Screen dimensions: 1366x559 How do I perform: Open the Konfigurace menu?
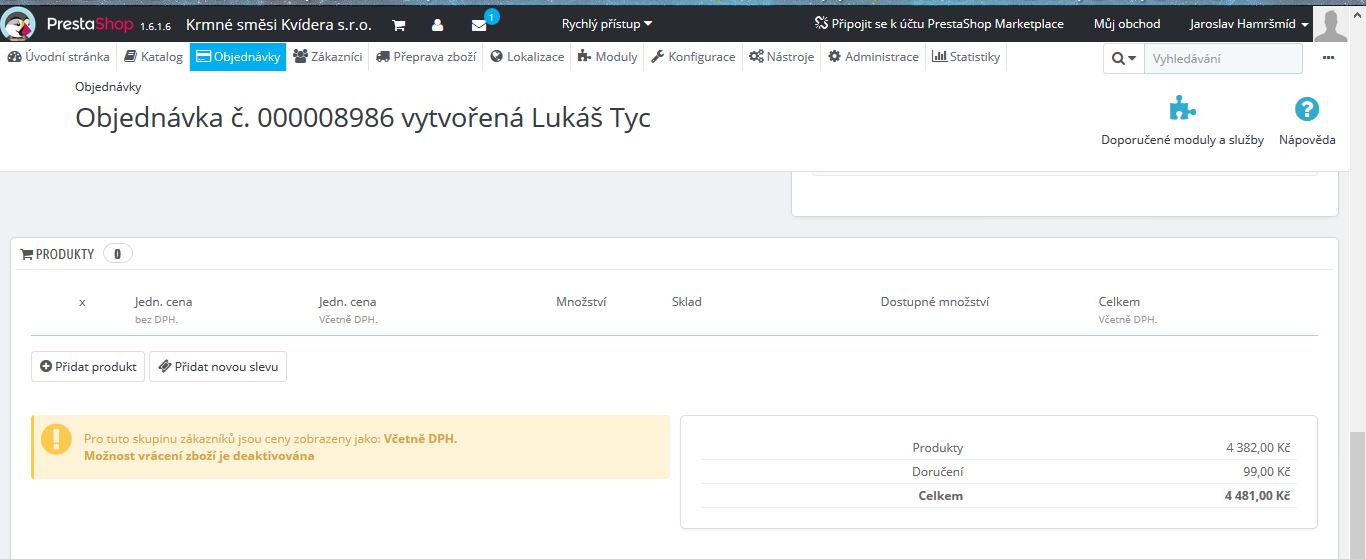click(693, 57)
